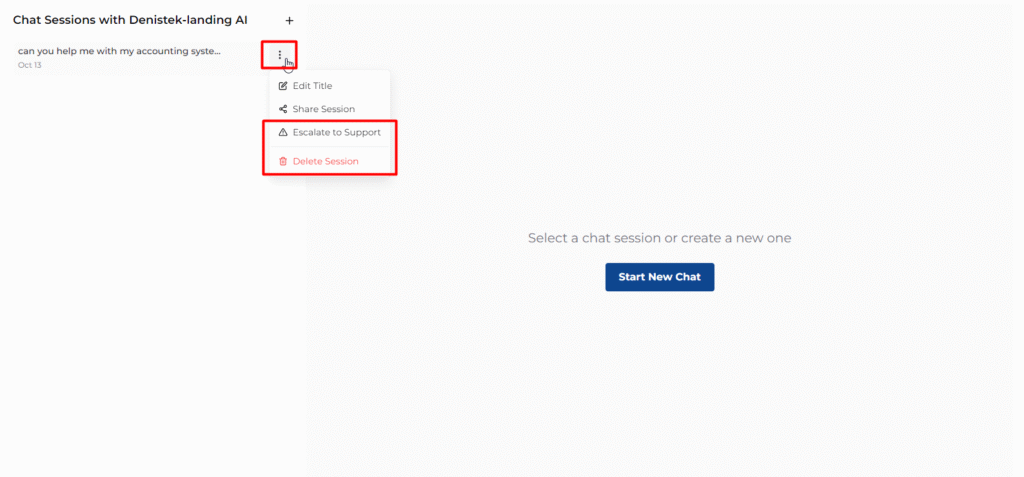Click the Oct 13 session date
This screenshot has width=1024, height=477.
[x=30, y=65]
